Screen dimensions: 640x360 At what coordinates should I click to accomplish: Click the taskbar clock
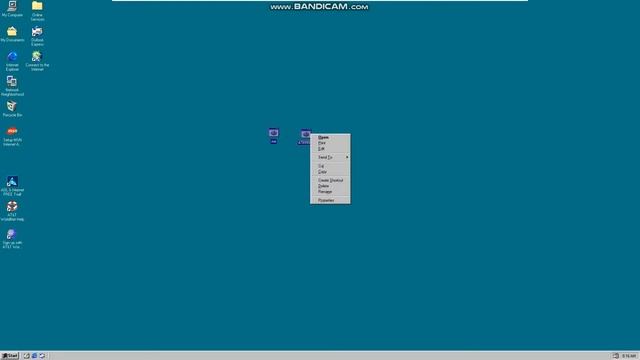629,356
